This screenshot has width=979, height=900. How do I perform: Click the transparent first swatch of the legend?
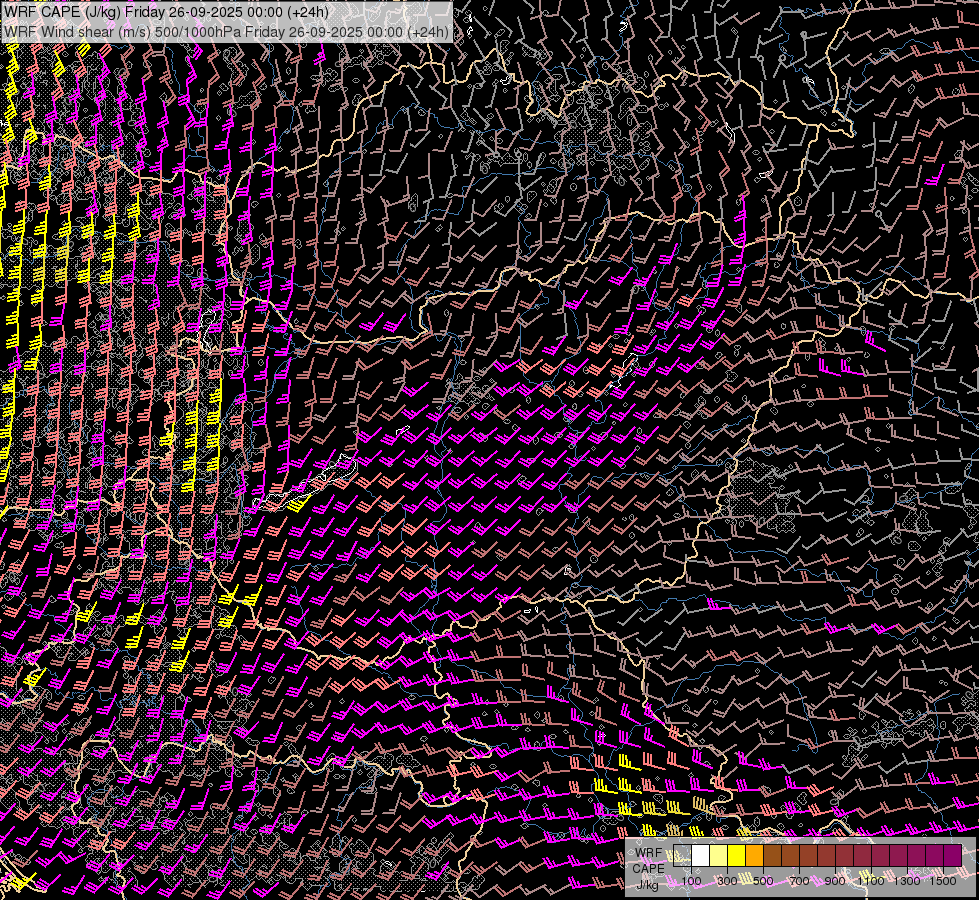click(x=683, y=856)
